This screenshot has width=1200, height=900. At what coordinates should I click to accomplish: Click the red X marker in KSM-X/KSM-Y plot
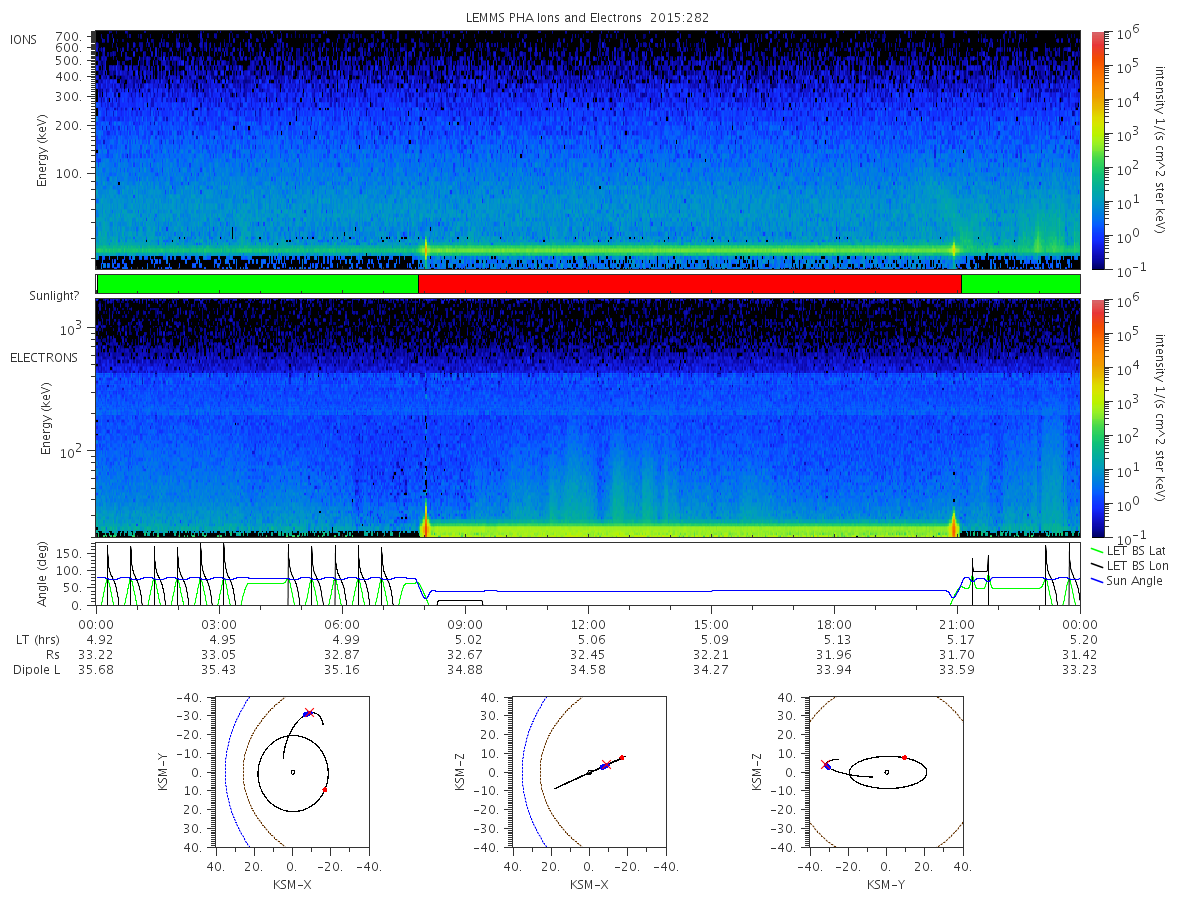point(309,713)
